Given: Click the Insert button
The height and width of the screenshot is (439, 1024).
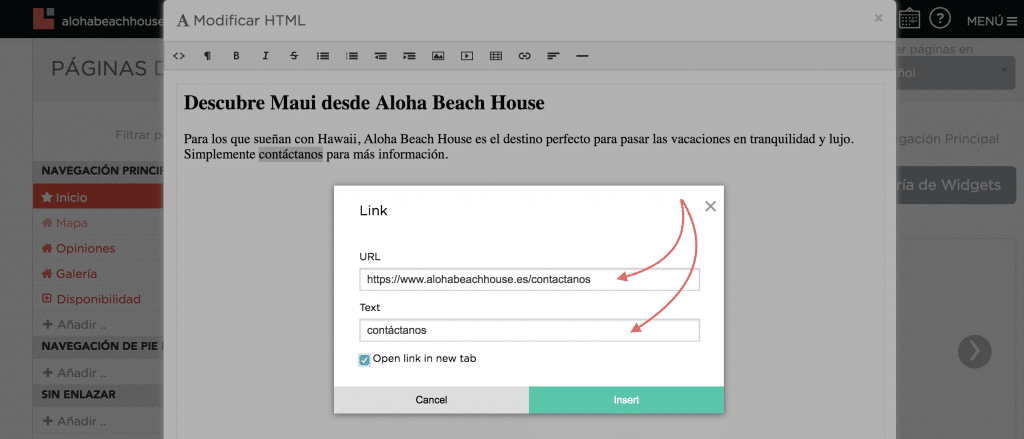Looking at the screenshot, I should click(626, 400).
